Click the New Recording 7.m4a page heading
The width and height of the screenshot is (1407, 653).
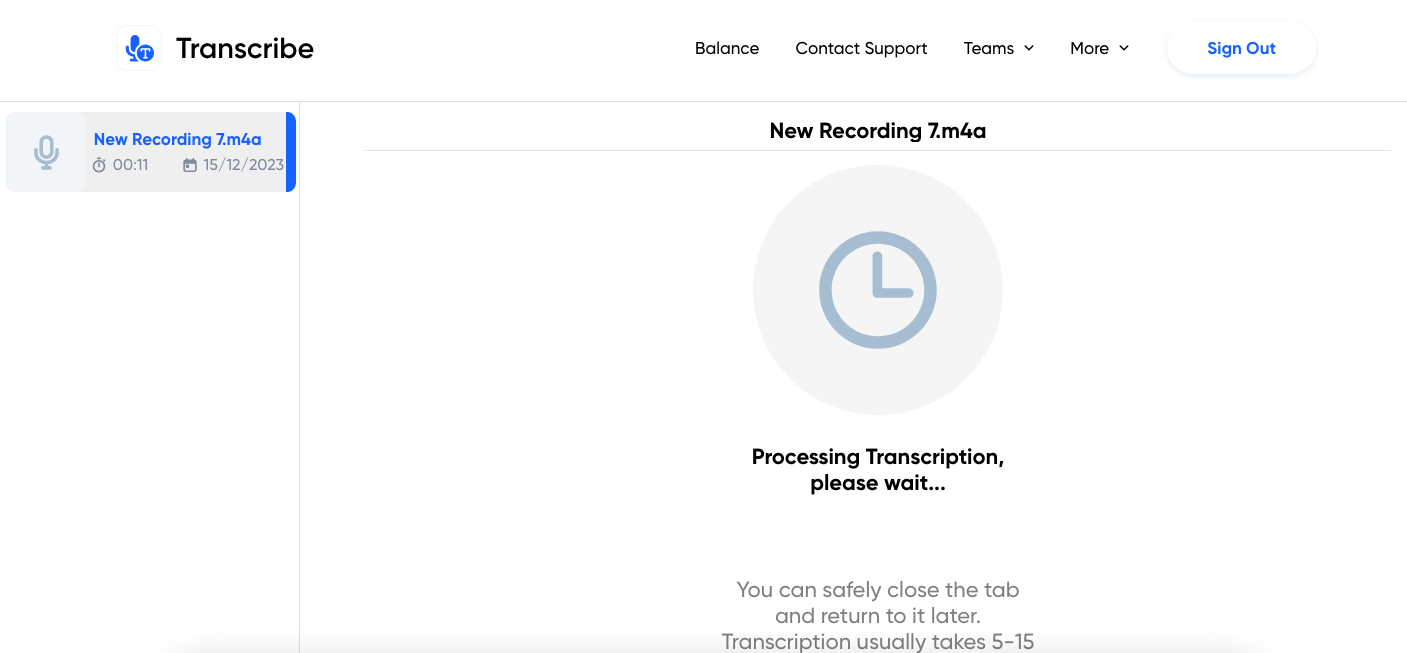[878, 131]
